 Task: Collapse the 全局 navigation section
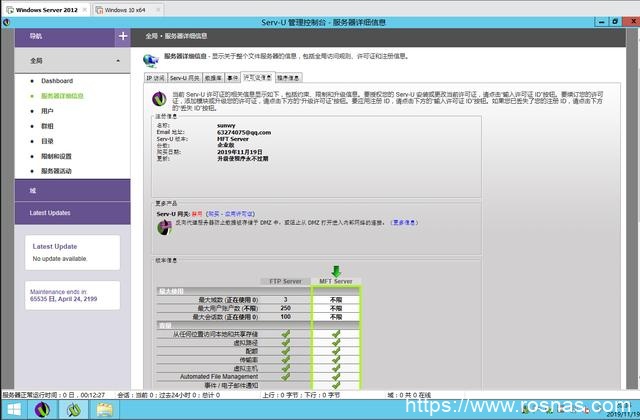point(73,60)
